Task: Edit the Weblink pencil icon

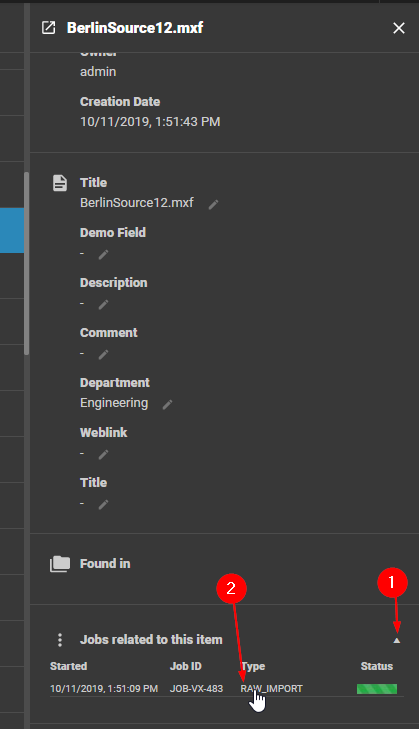Action: click(103, 454)
